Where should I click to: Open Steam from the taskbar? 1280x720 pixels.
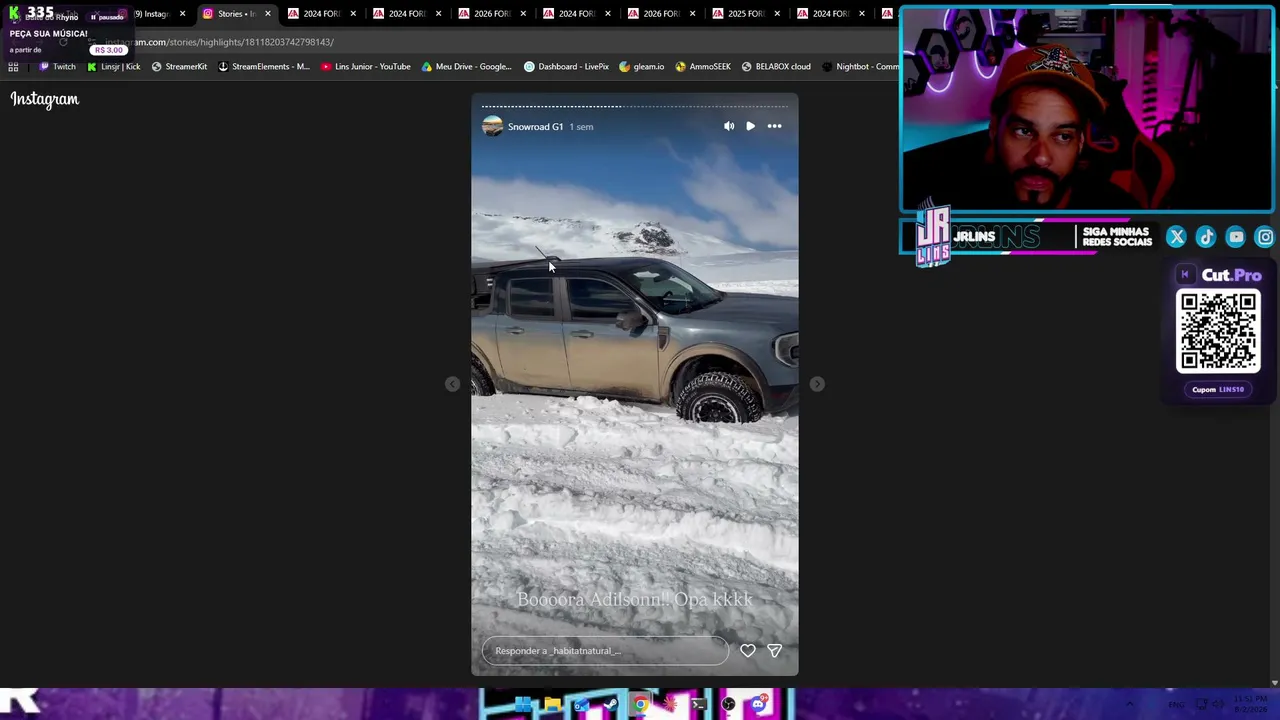[x=610, y=705]
